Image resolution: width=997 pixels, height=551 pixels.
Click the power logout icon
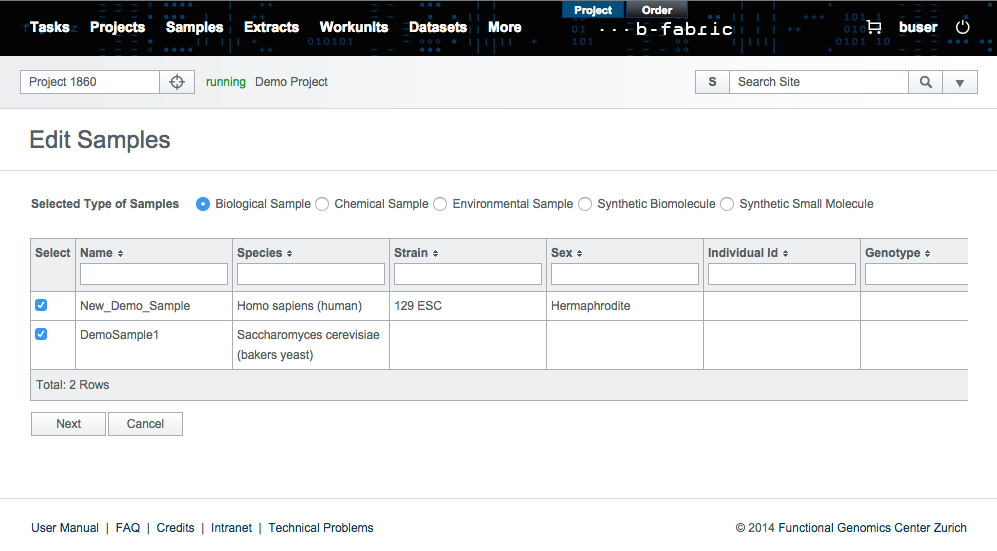coord(963,27)
